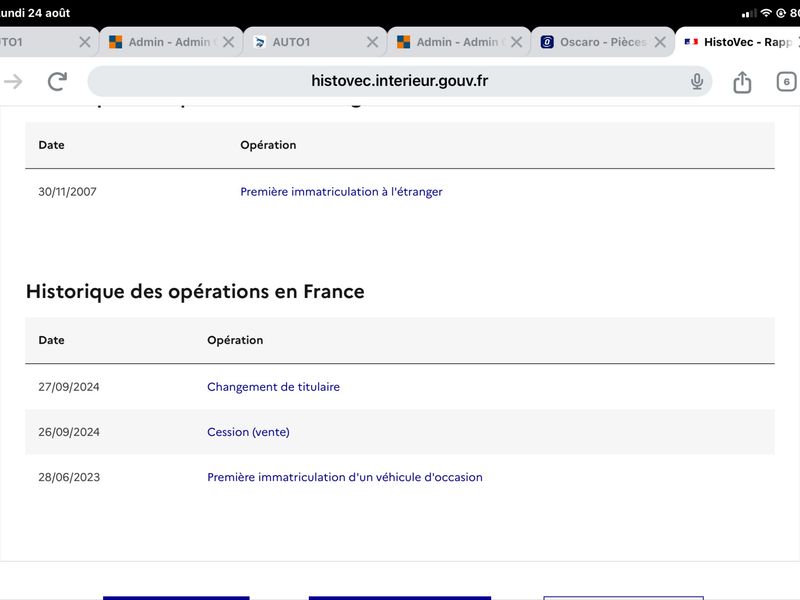Click the Opération header in the upper table
The height and width of the screenshot is (600, 800).
coord(268,145)
